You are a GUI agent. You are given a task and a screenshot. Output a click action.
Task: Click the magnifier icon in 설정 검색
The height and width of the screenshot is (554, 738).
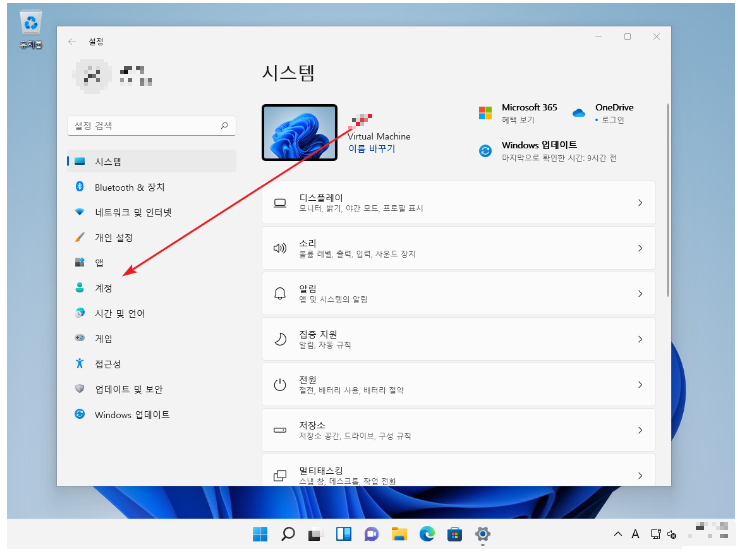(x=224, y=125)
